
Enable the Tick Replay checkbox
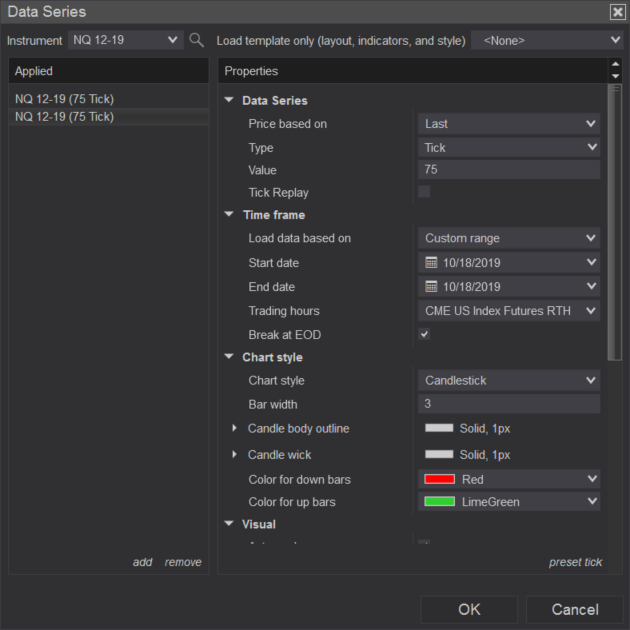(x=424, y=192)
